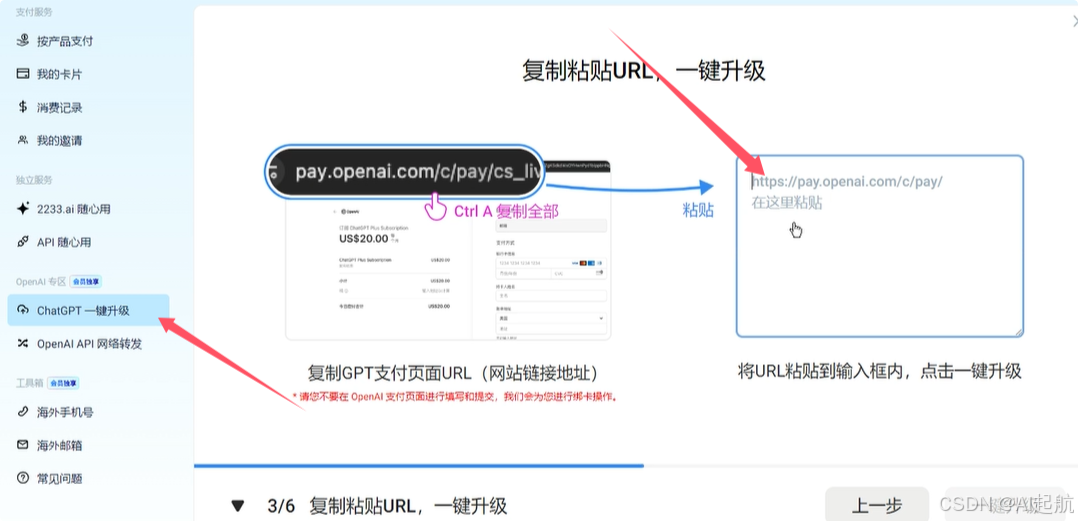This screenshot has width=1078, height=521.
Task: Click caption 将URL粘贴到输入框内，点击一键升级
Action: [879, 372]
